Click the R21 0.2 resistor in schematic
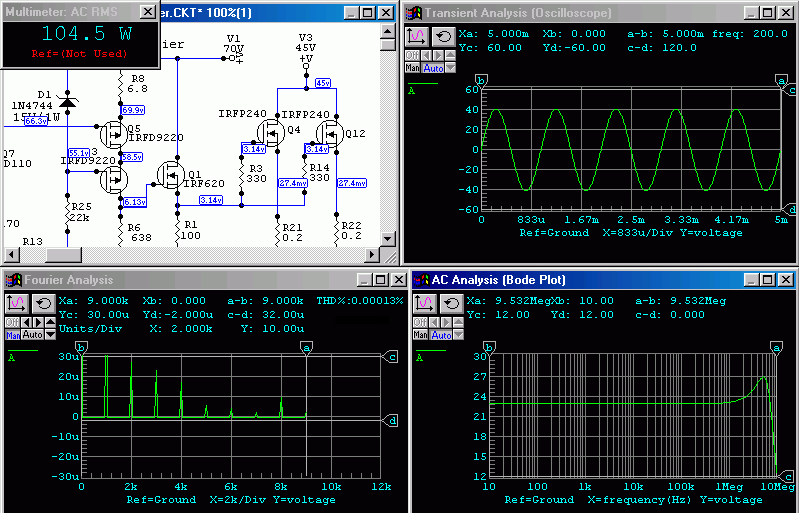The image size is (799, 513). [x=277, y=232]
